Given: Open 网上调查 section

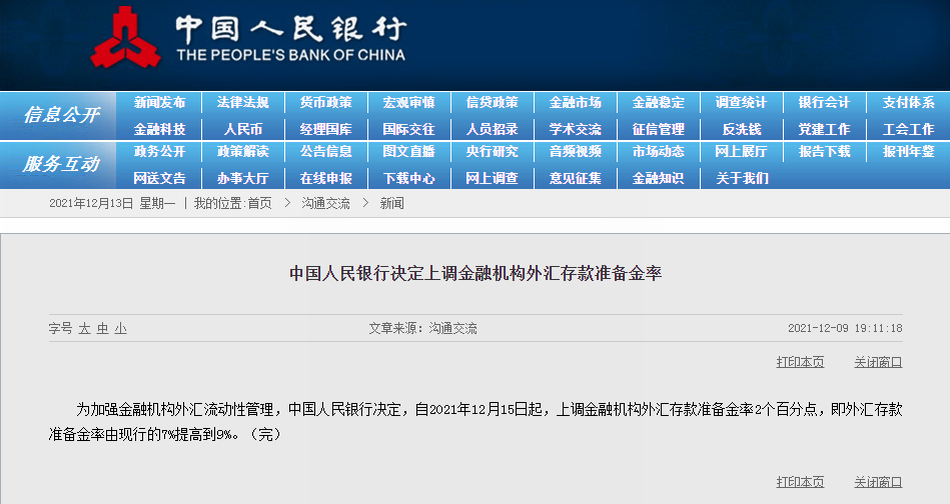Looking at the screenshot, I should 492,178.
